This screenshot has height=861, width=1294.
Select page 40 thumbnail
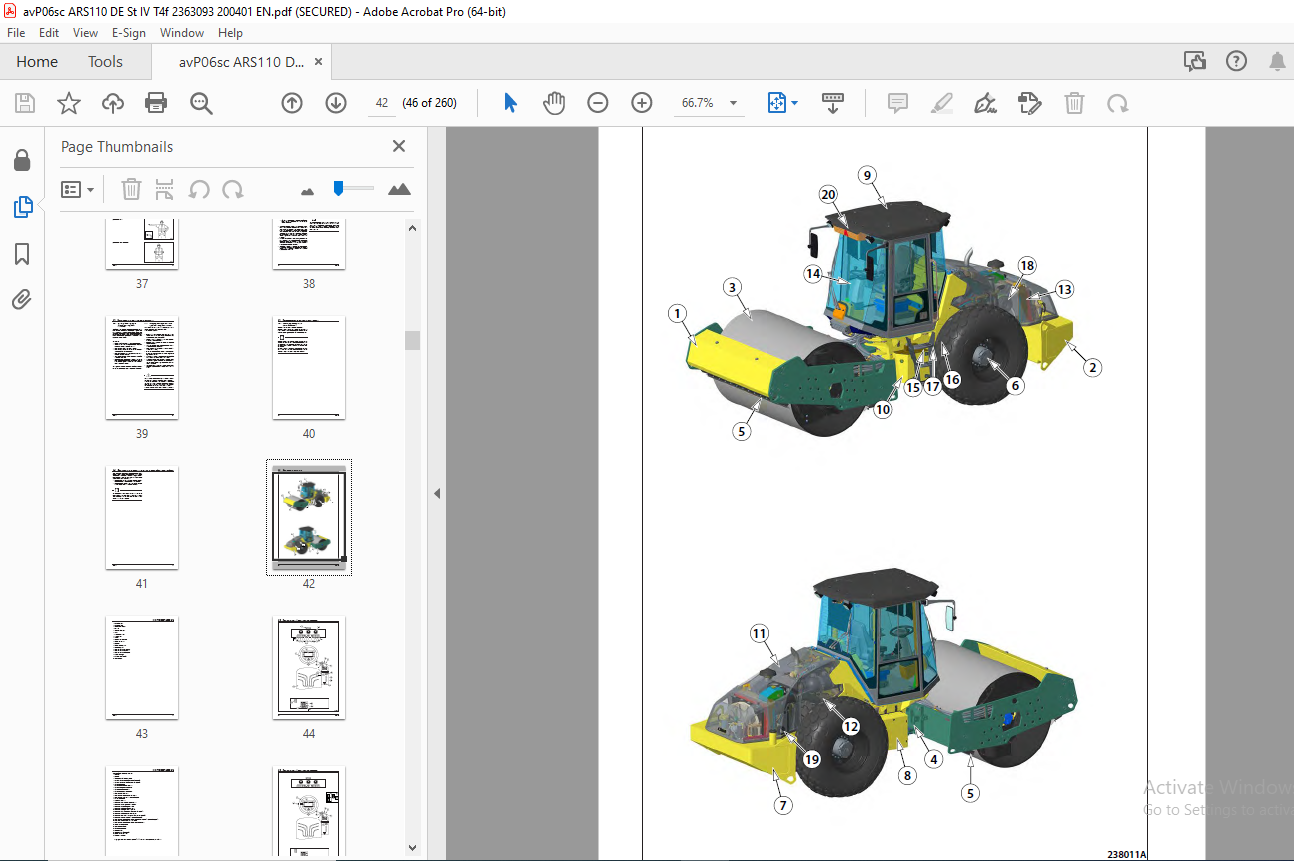[309, 368]
